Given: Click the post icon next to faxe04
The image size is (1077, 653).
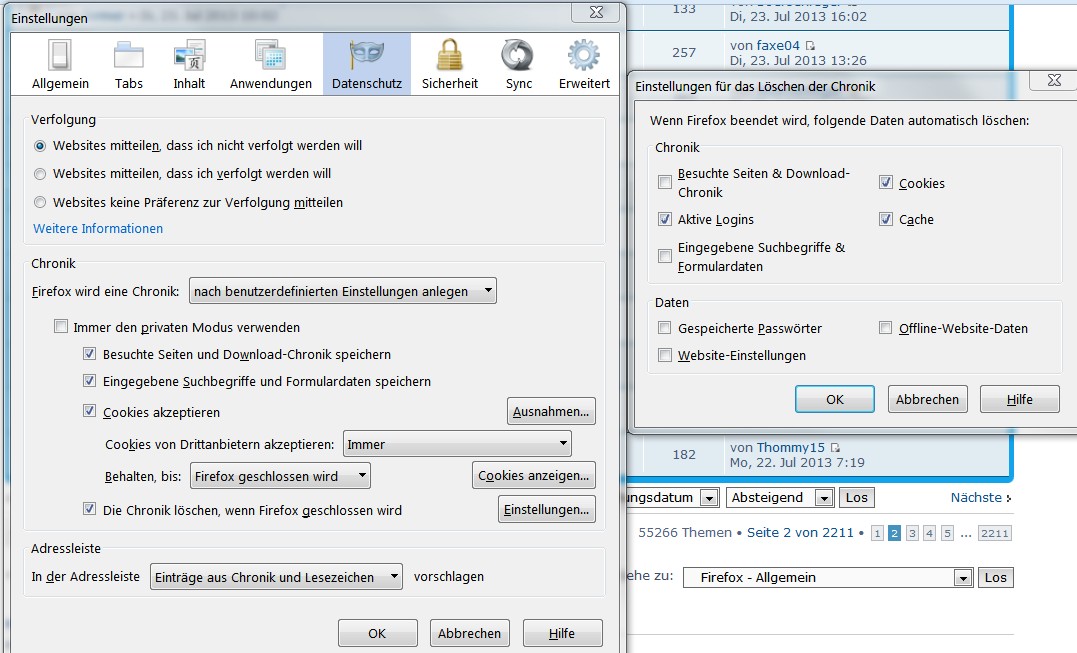Looking at the screenshot, I should tap(810, 46).
